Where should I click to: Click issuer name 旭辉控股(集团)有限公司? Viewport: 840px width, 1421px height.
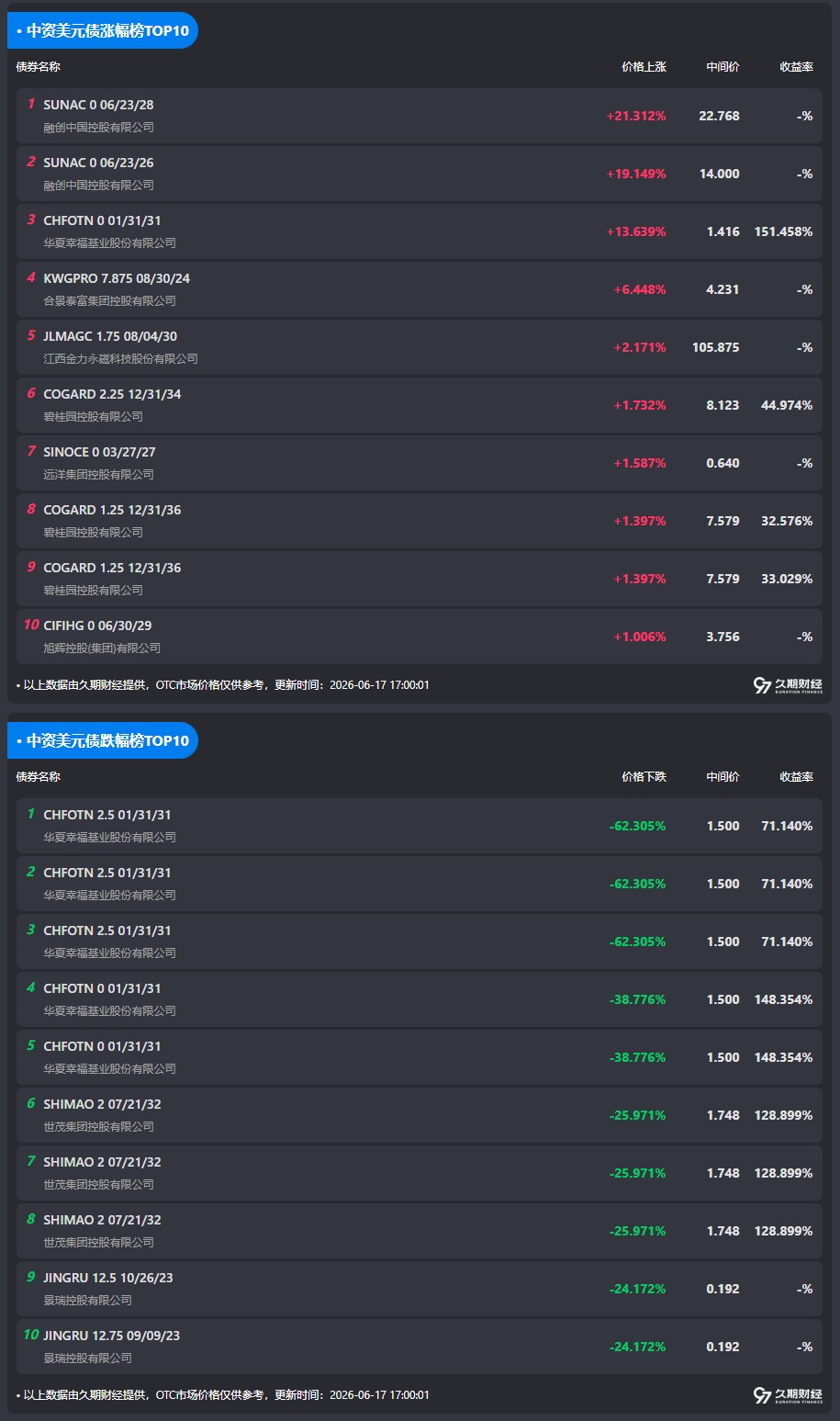102,648
